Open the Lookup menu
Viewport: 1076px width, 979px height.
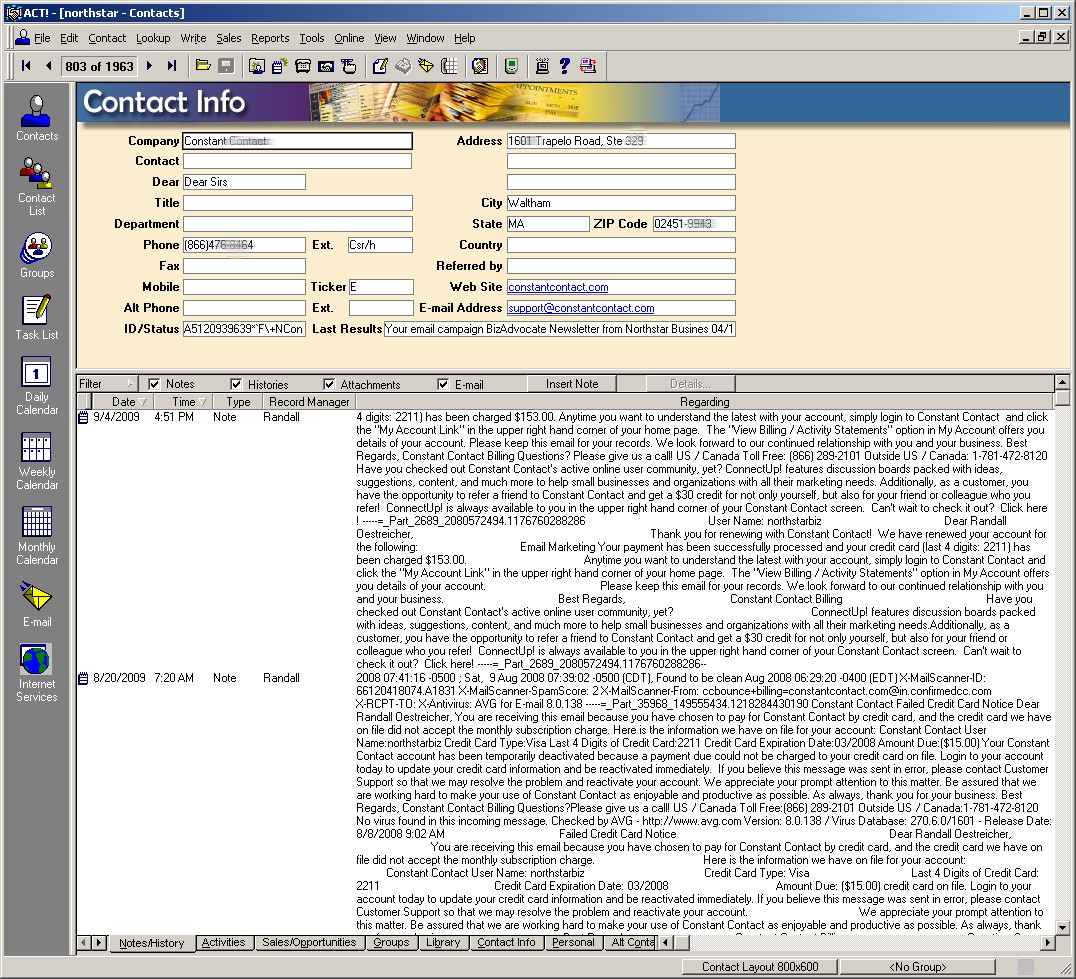[x=153, y=38]
